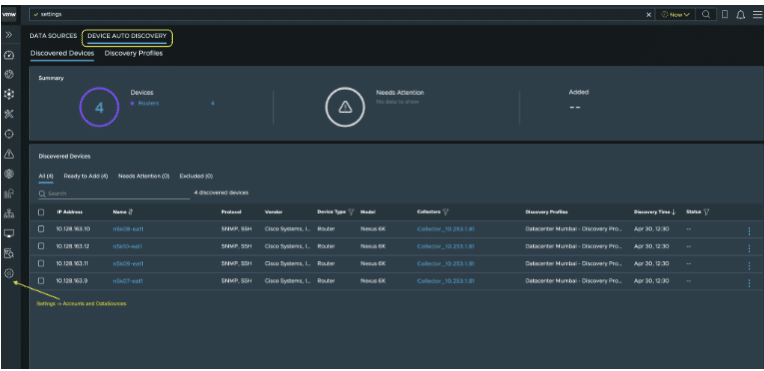Click the search magnifier in top bar
Image resolution: width=764 pixels, height=371 pixels.
click(x=706, y=15)
